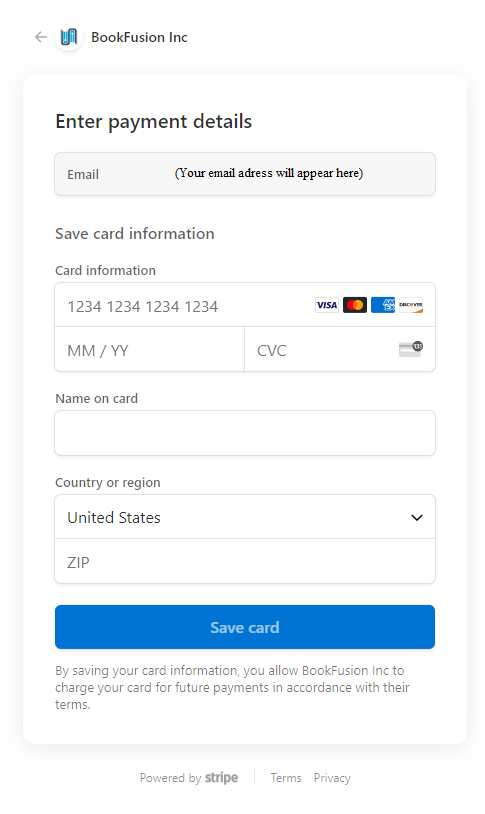The width and height of the screenshot is (485, 814).
Task: Click the Discover card icon
Action: point(411,305)
